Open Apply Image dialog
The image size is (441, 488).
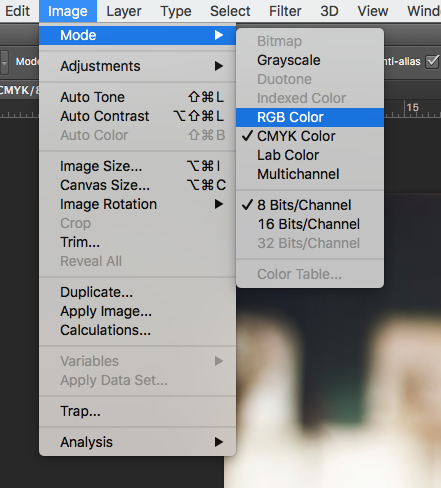tap(137, 311)
